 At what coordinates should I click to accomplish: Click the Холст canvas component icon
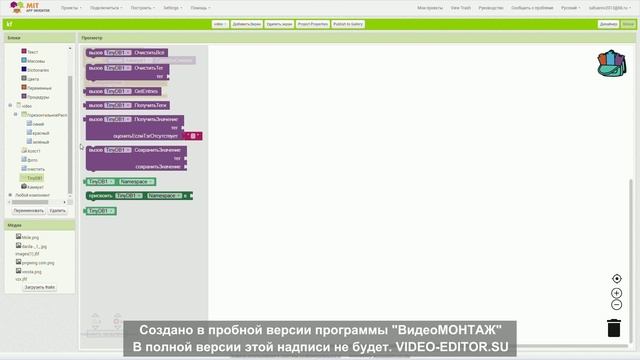tap(24, 150)
